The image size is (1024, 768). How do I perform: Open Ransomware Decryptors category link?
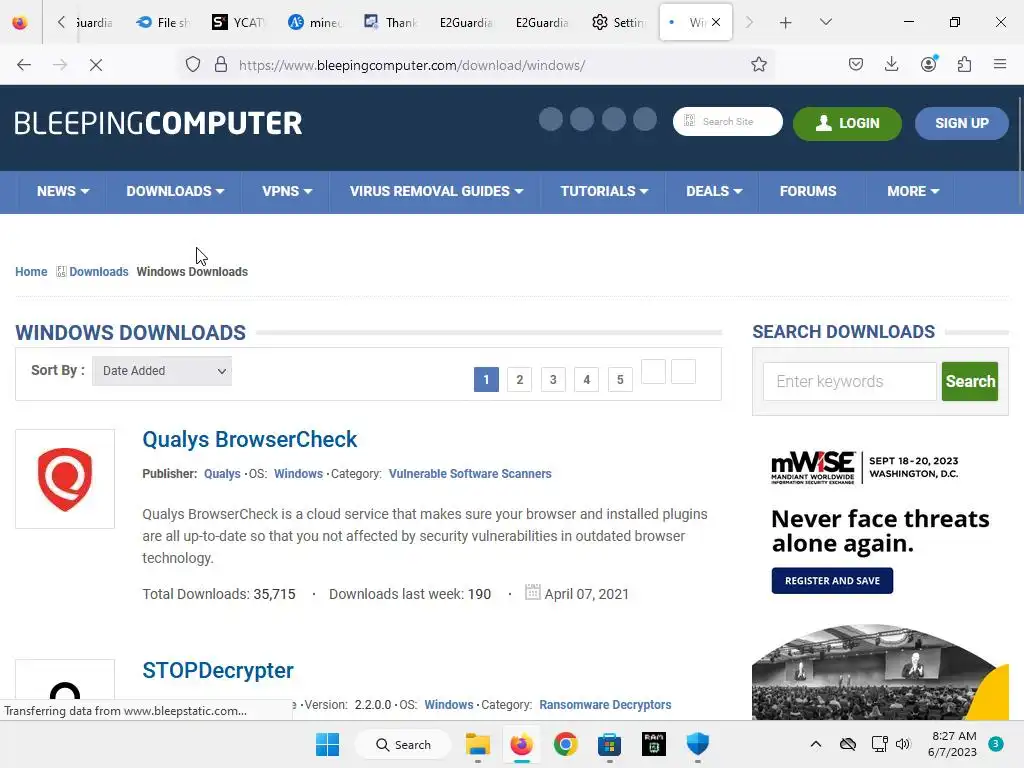(x=605, y=705)
